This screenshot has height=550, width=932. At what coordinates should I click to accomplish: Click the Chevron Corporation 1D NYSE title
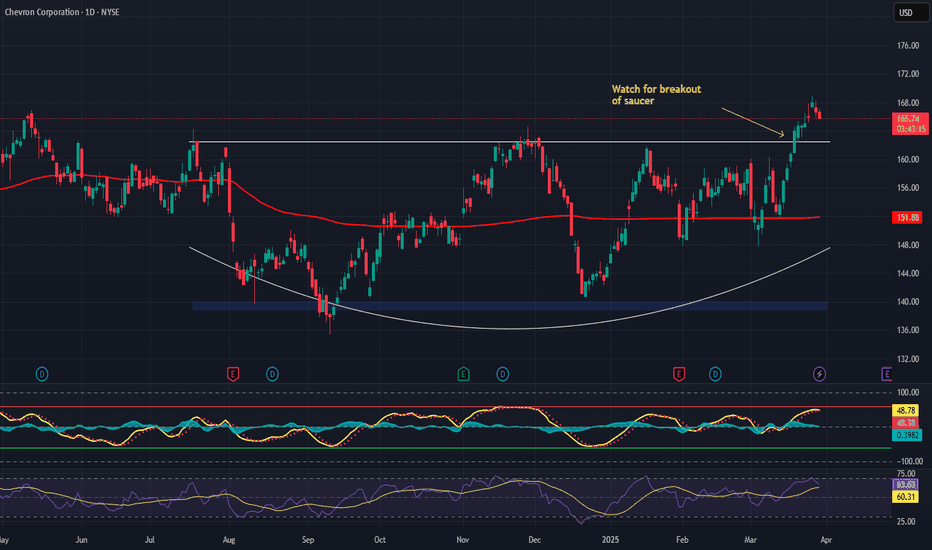coord(62,12)
